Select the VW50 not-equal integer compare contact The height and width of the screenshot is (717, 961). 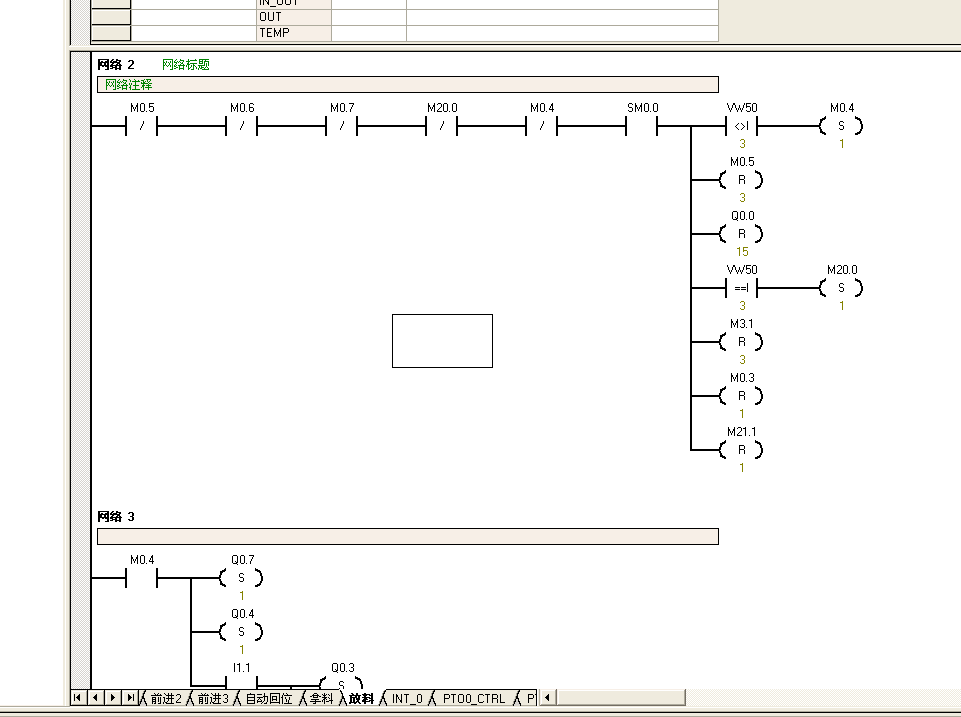click(742, 126)
